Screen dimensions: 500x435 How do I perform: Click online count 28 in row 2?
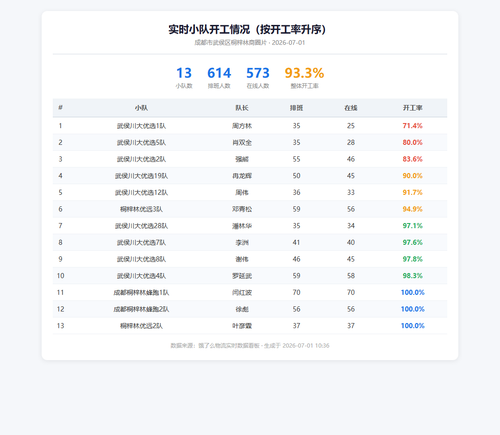[x=351, y=142]
